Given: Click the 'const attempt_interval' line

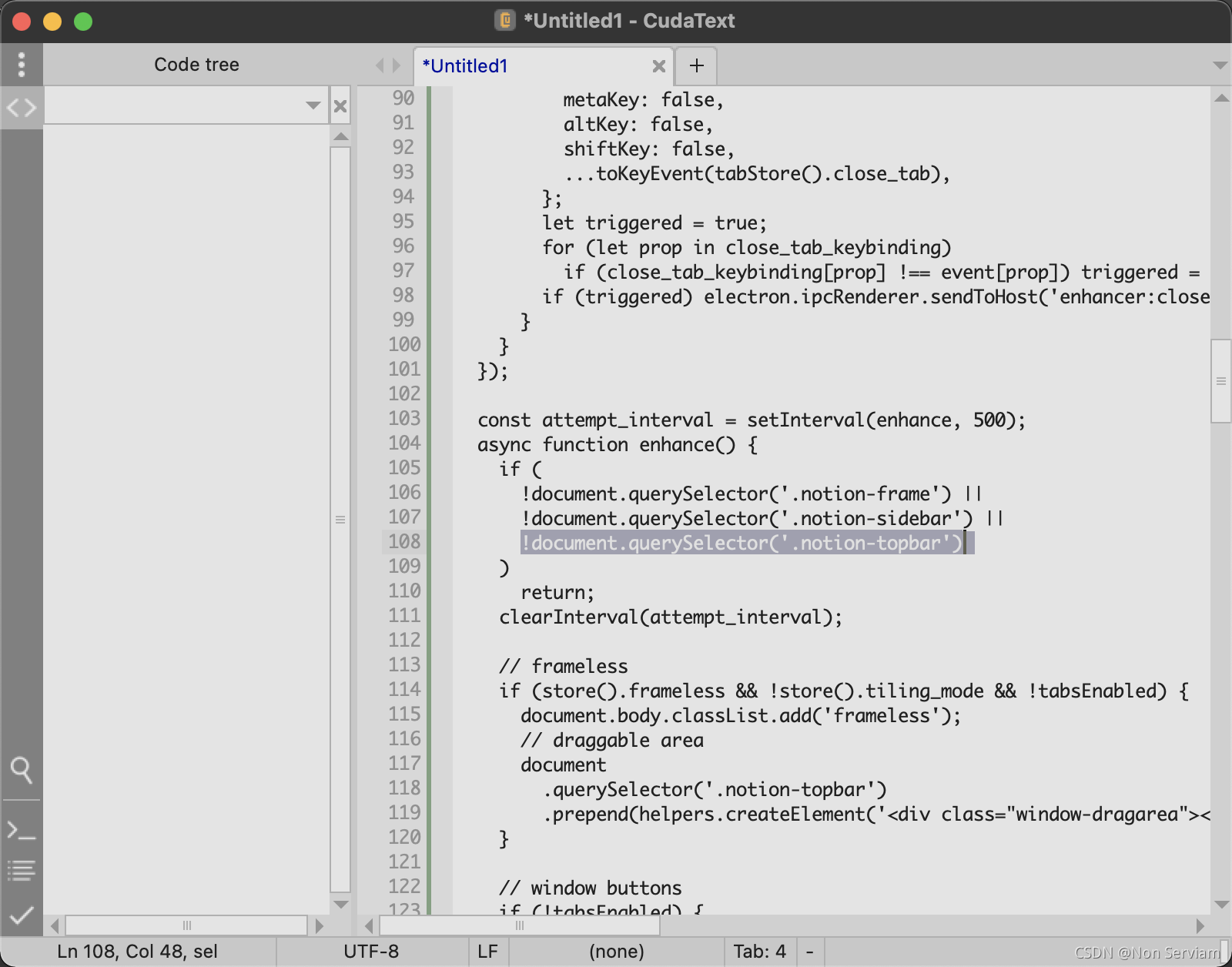Looking at the screenshot, I should tap(752, 420).
